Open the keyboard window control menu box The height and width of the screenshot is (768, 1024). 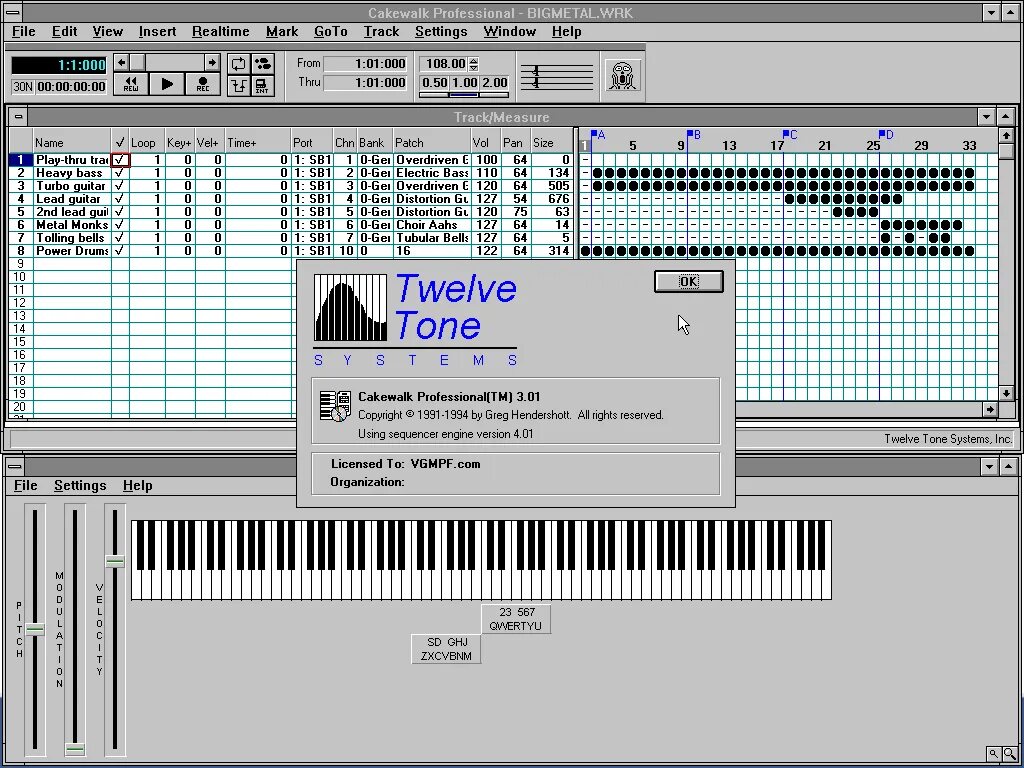(x=13, y=466)
